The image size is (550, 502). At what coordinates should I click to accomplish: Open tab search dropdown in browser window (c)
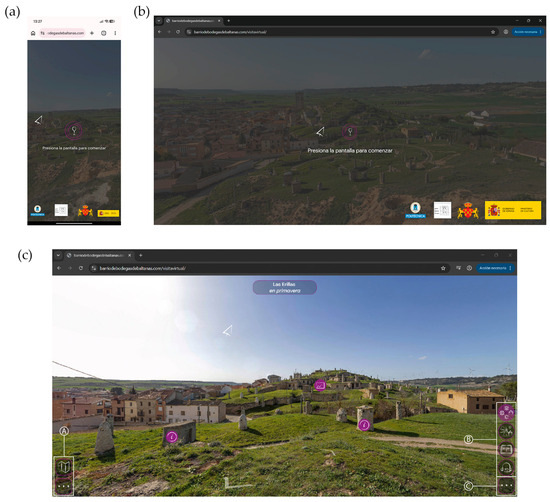point(58,255)
